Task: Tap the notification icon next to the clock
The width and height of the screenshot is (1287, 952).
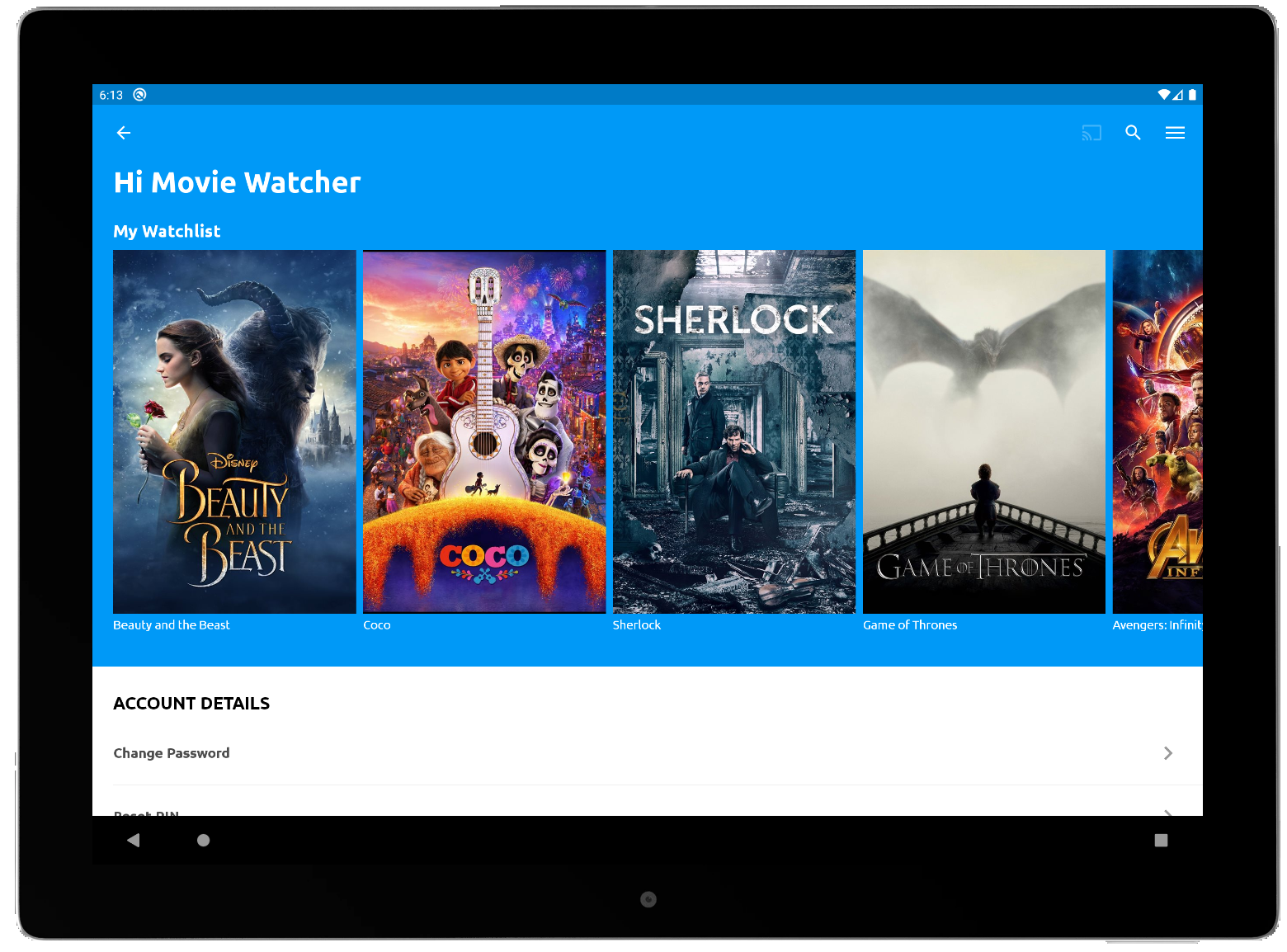Action: coord(140,95)
